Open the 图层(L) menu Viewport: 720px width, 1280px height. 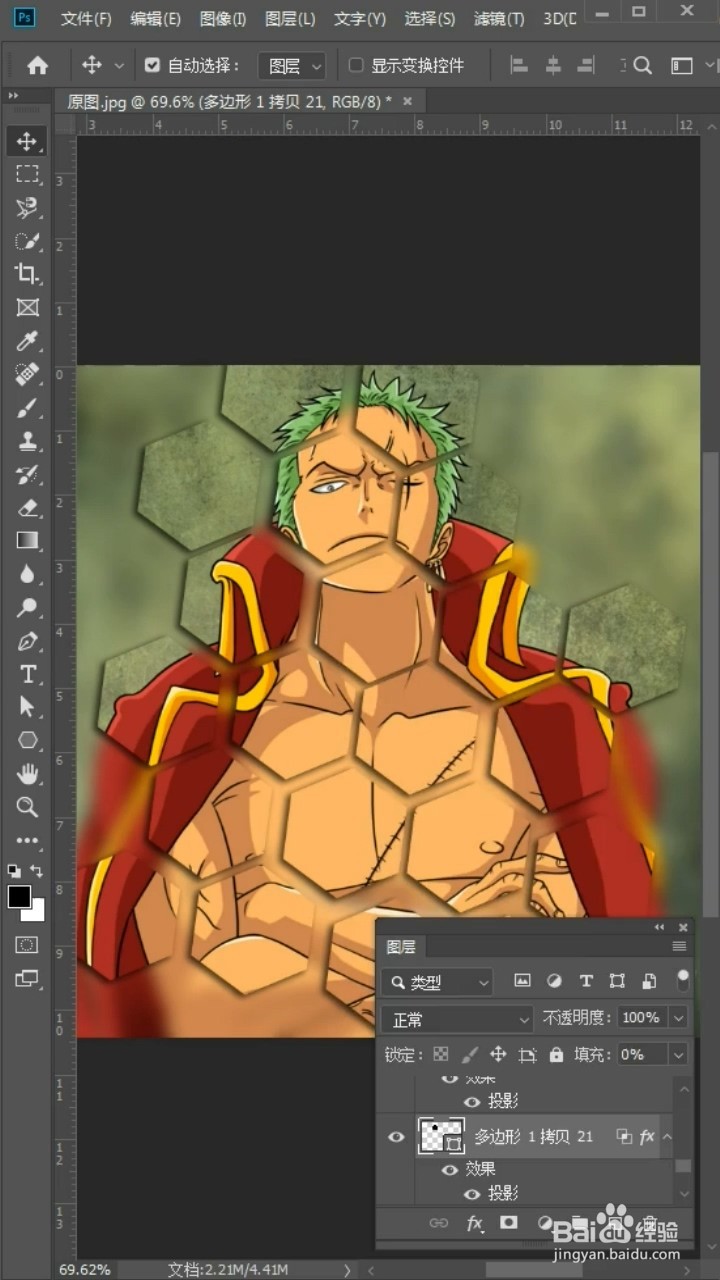[290, 19]
